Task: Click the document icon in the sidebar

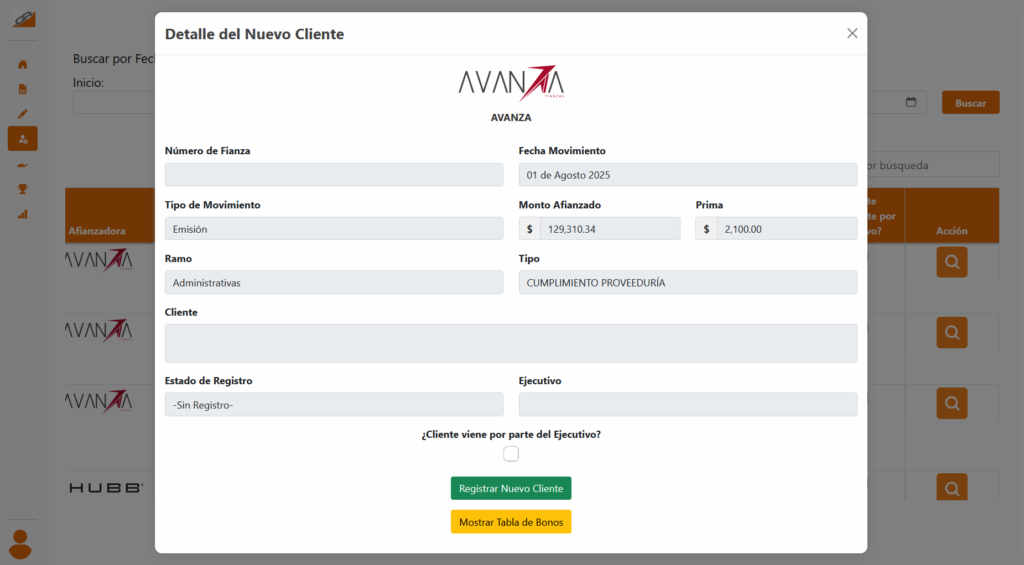Action: 22,89
